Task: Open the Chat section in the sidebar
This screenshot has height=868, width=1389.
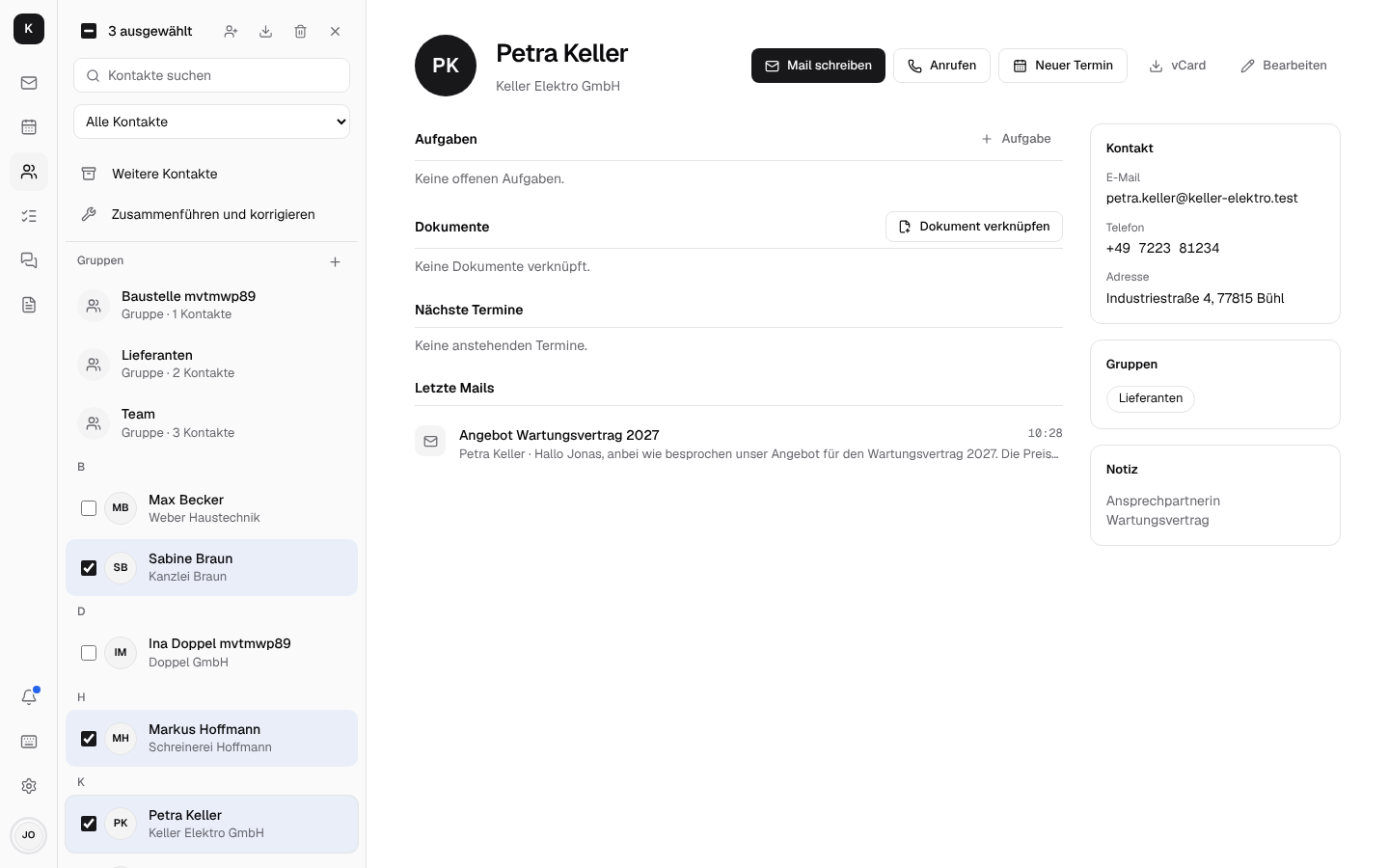Action: click(29, 260)
